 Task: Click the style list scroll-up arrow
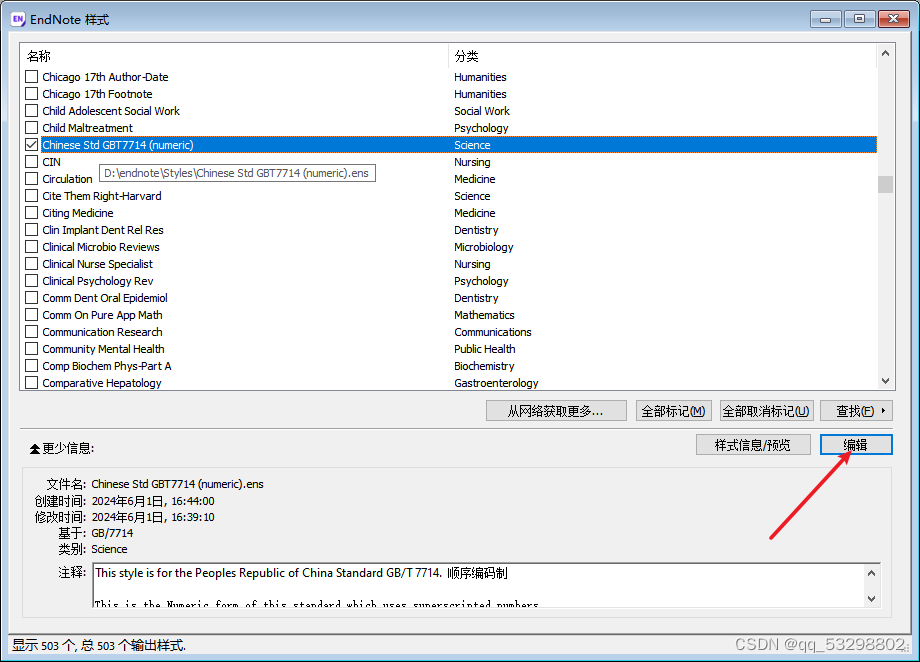click(885, 53)
